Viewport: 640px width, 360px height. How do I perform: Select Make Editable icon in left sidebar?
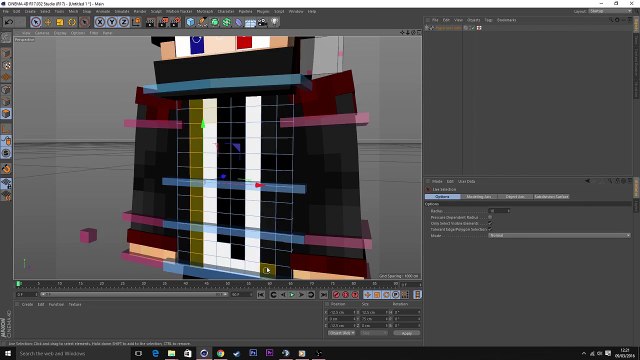(x=6, y=38)
